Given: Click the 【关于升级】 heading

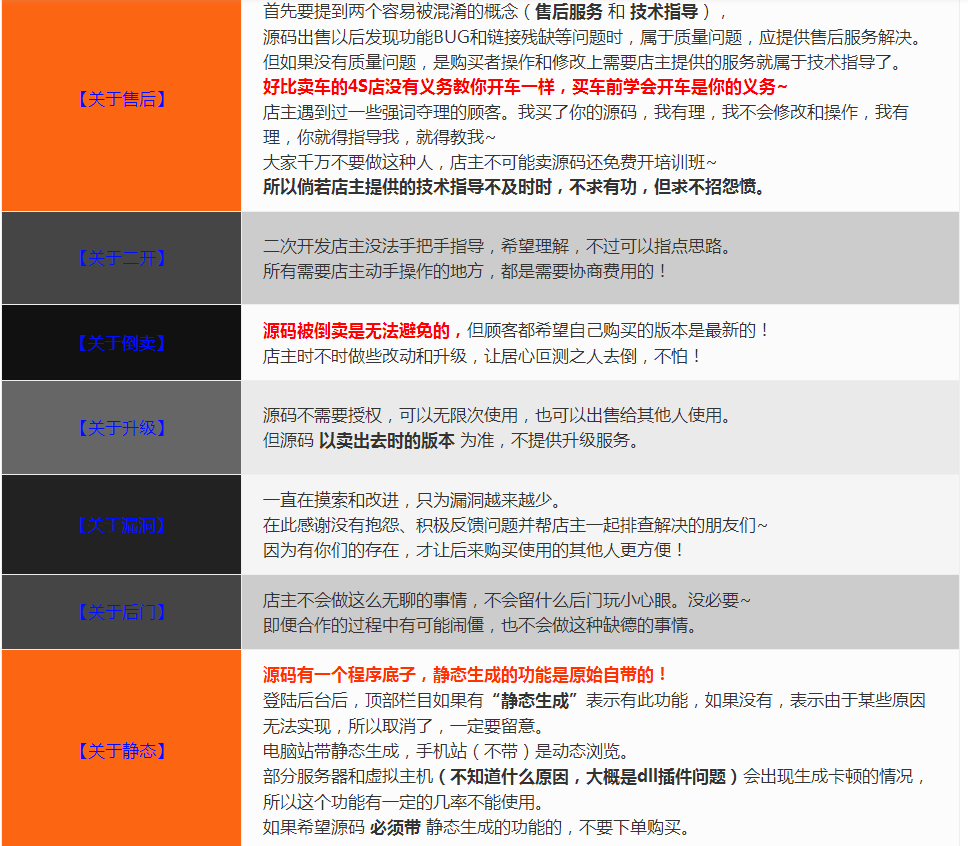Looking at the screenshot, I should [122, 428].
